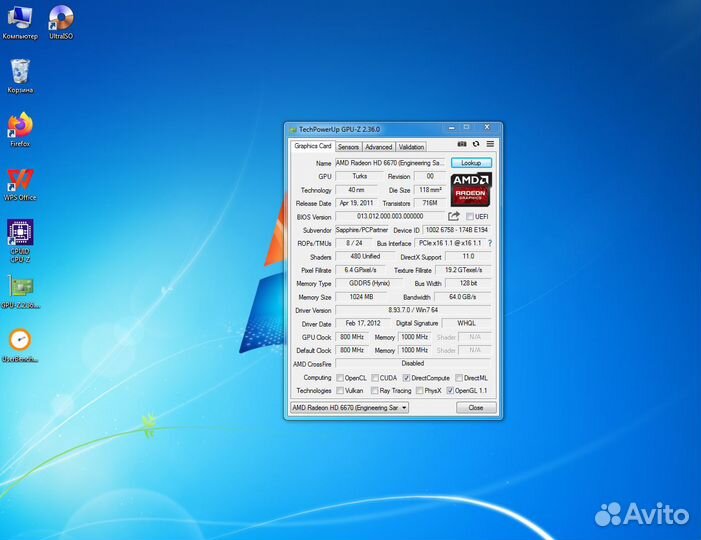Open the Компьютер desktop icon
The image size is (701, 540).
click(x=20, y=21)
